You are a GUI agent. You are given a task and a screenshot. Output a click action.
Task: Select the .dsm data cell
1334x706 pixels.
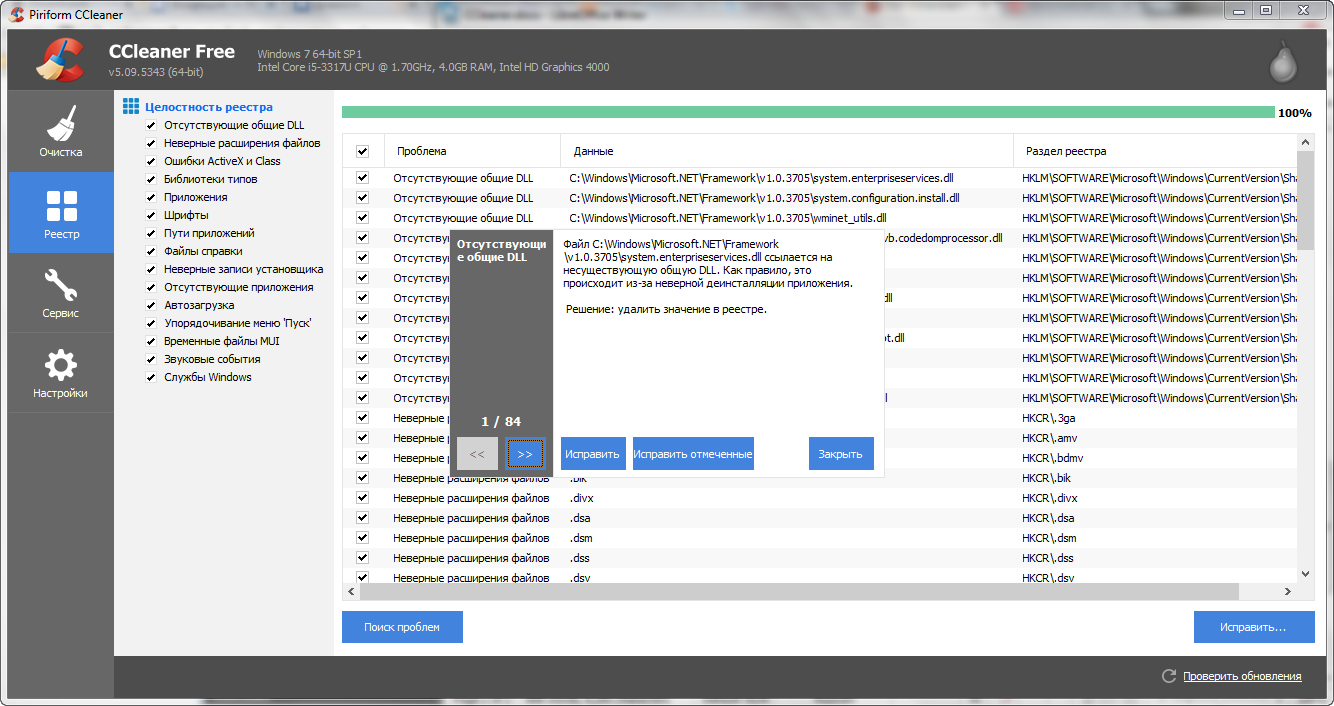tap(581, 538)
